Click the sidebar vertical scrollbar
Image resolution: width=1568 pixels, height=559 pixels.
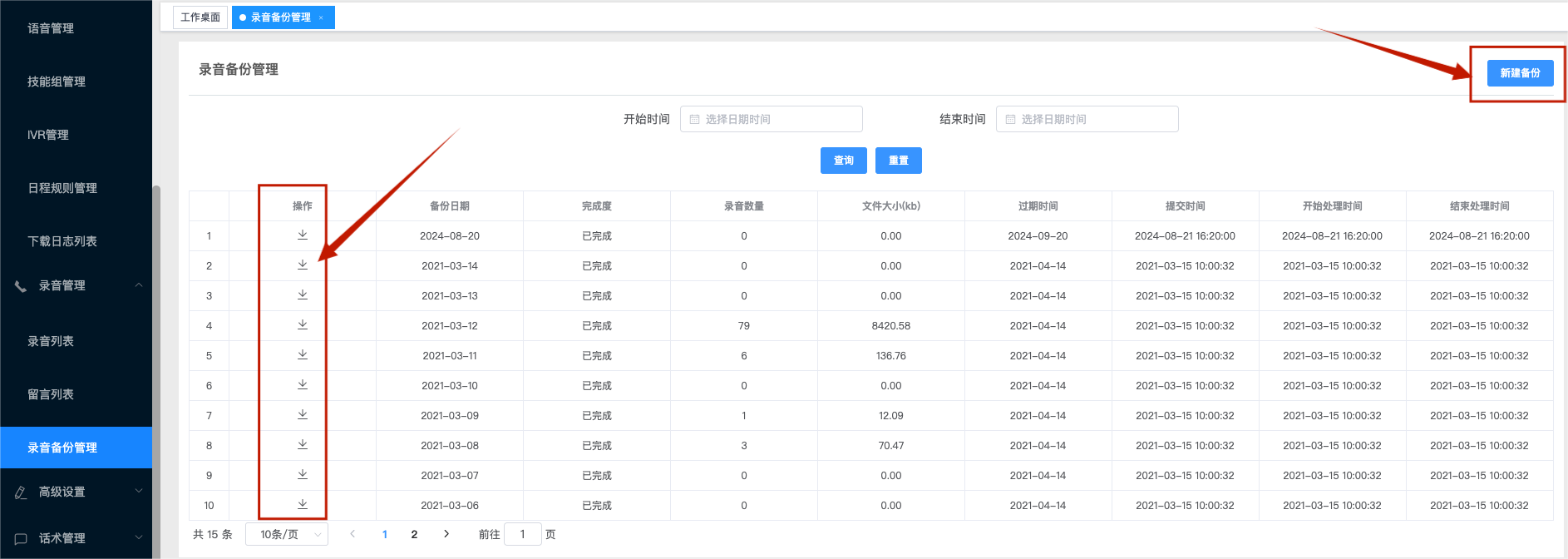click(156, 370)
